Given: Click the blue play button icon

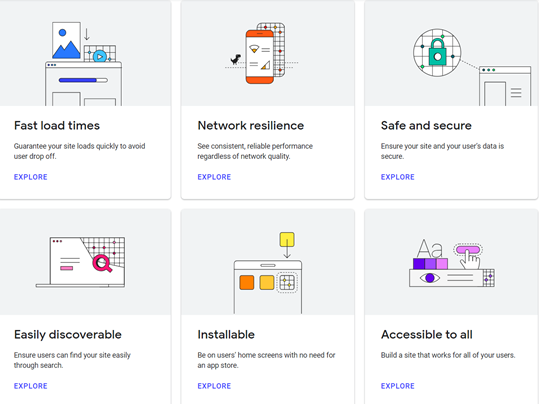Looking at the screenshot, I should click(x=100, y=56).
